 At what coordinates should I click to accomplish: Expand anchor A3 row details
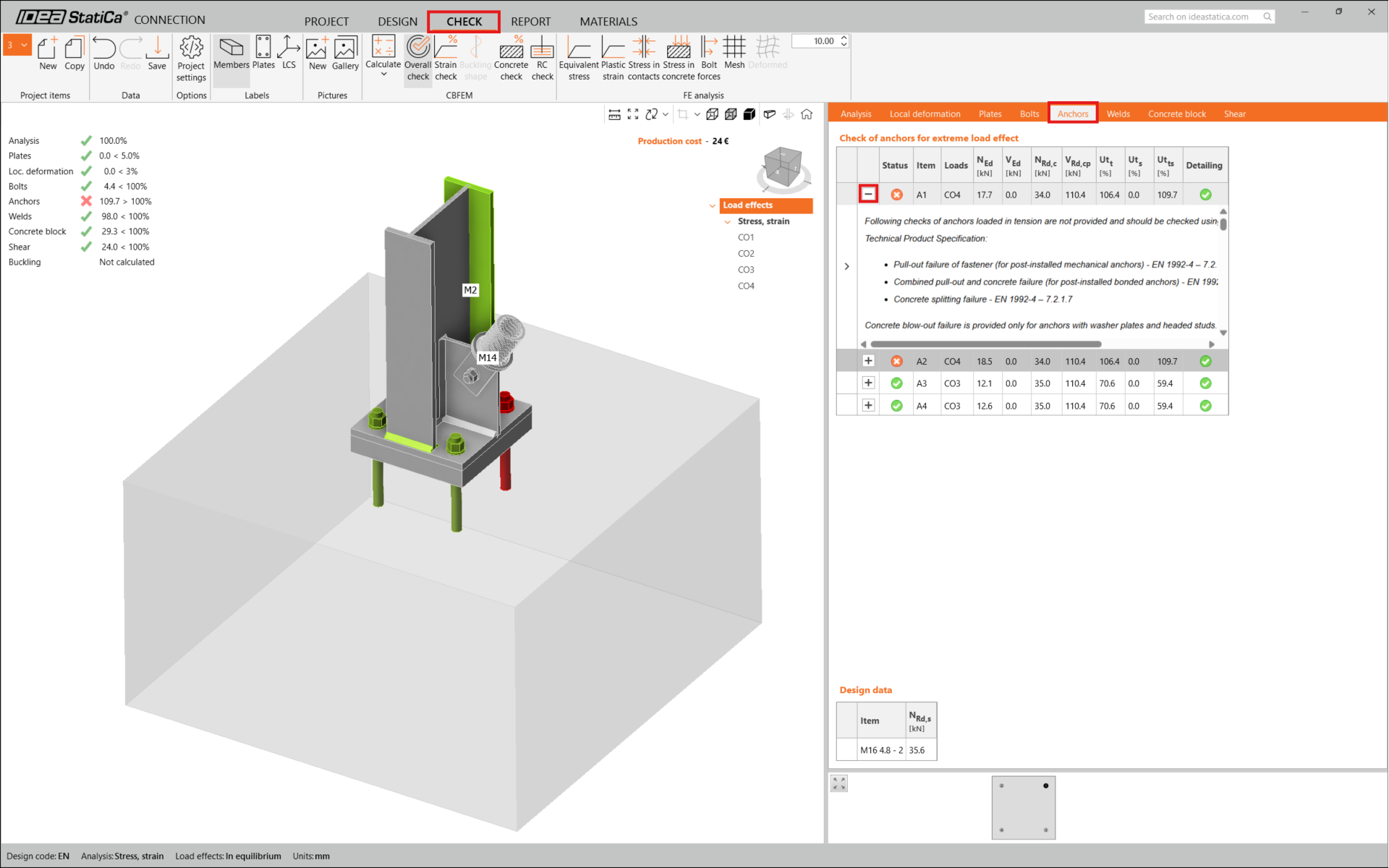point(868,383)
